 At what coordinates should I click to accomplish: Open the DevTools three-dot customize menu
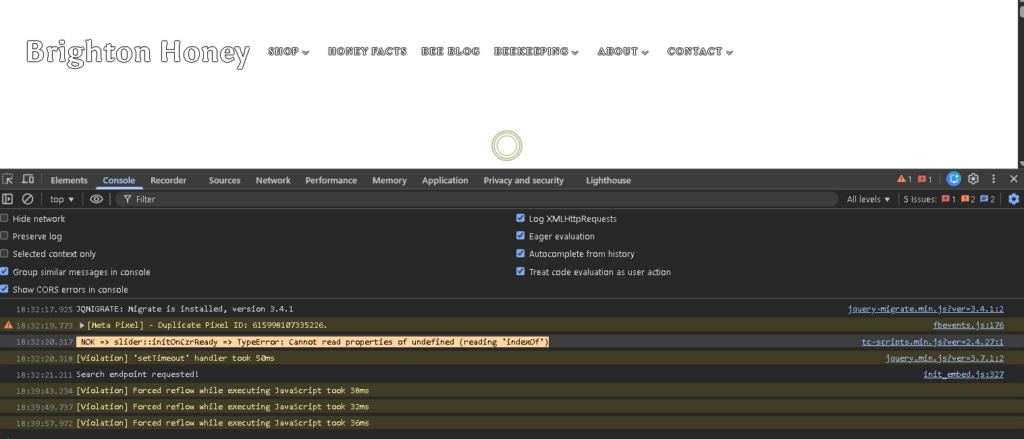pyautogui.click(x=993, y=179)
